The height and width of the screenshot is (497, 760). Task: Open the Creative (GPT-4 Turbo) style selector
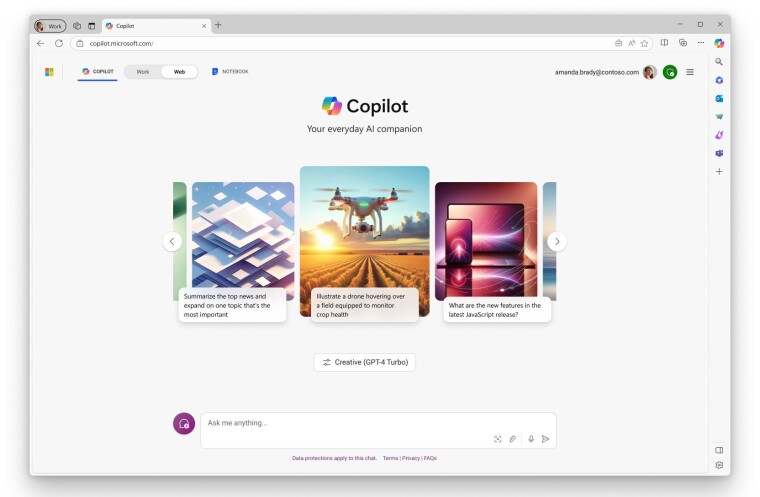click(364, 362)
